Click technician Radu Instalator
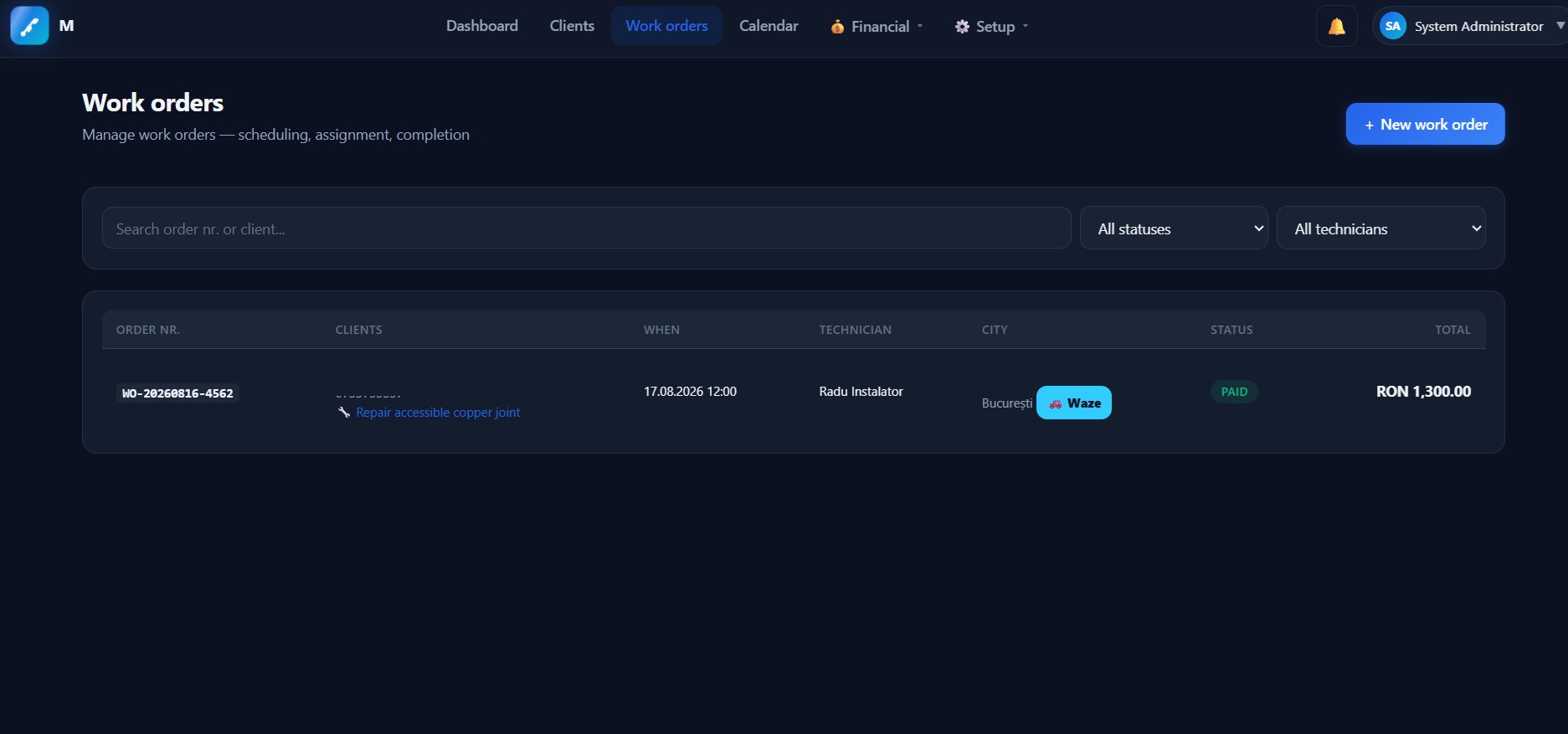This screenshot has height=734, width=1568. click(x=861, y=392)
